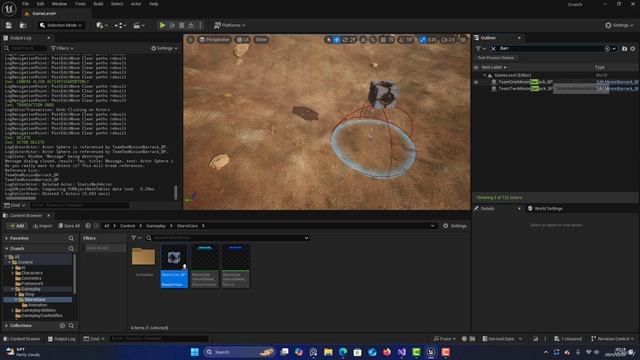Start Play In Editor with the green play button
Screen dimensions: 640x360
pos(162,25)
